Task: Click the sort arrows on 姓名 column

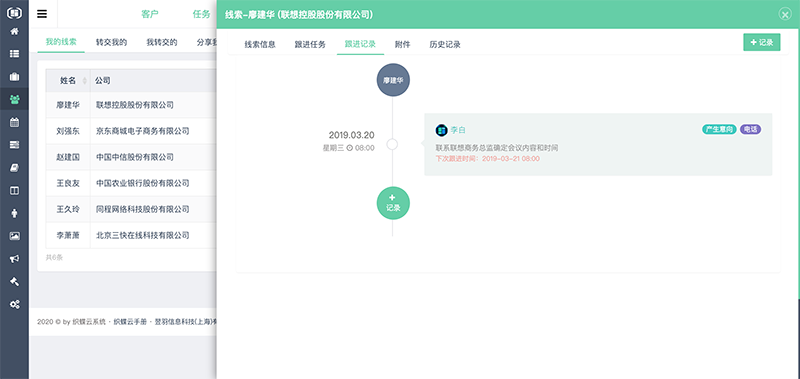Action: (x=84, y=81)
